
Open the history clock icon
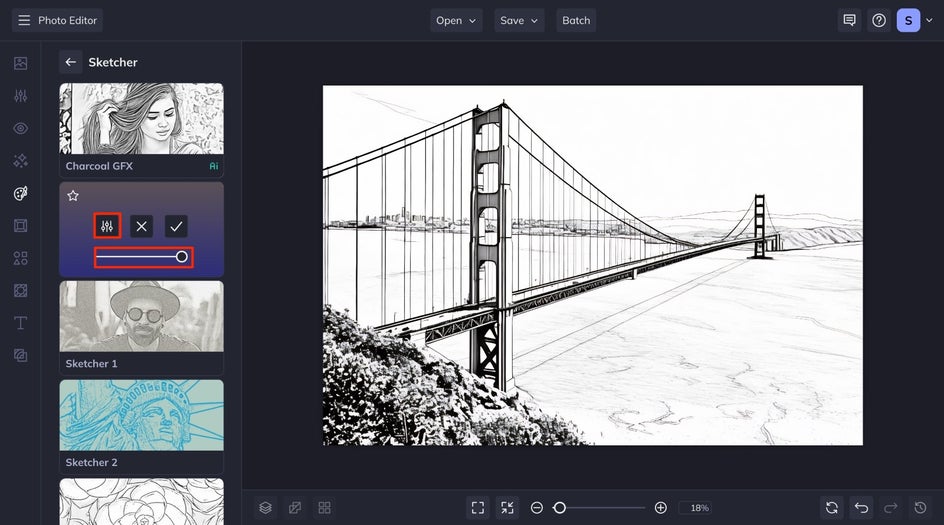tap(921, 508)
